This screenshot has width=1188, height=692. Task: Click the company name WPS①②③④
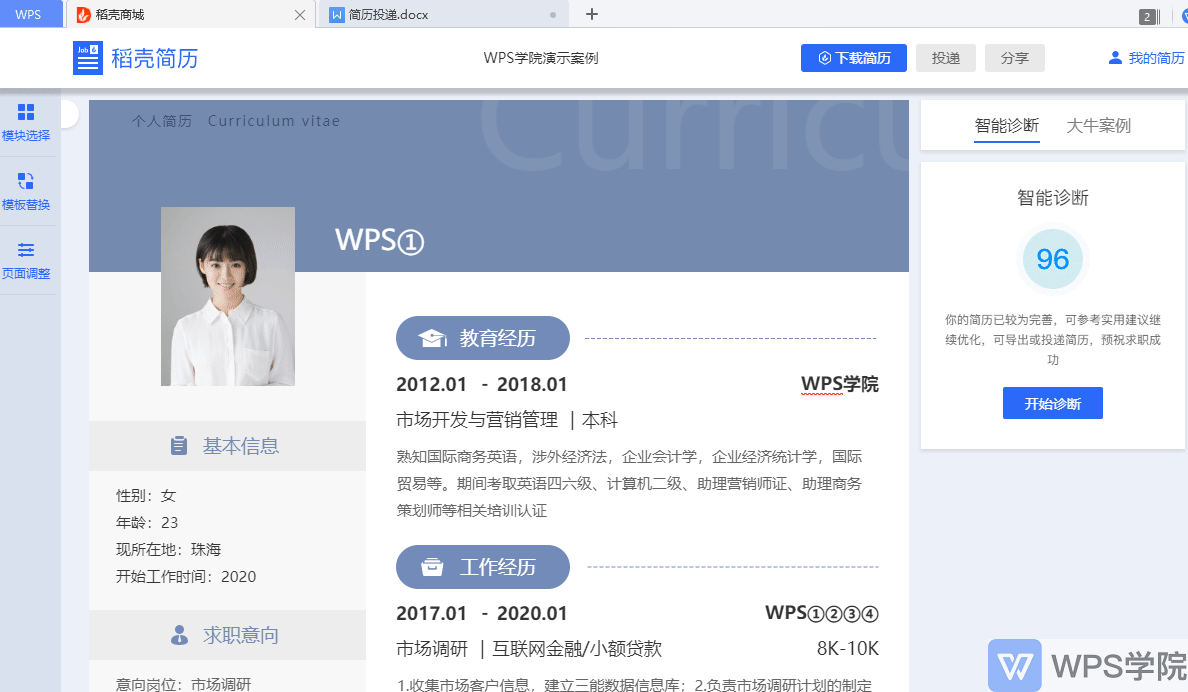tap(822, 613)
